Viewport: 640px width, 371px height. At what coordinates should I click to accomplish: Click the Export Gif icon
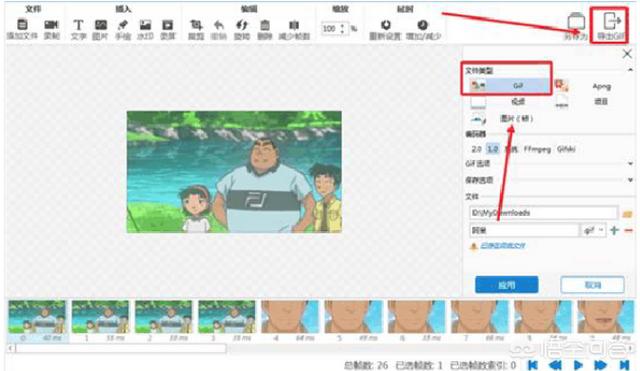click(x=611, y=22)
